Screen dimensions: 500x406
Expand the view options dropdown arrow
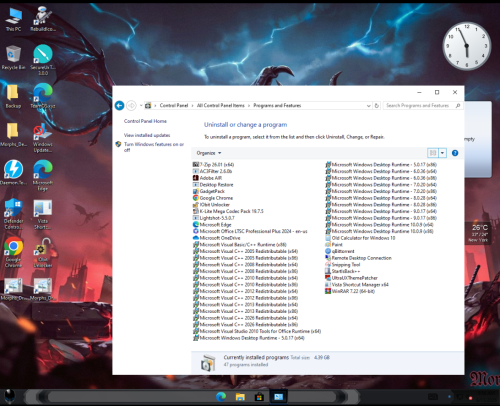point(442,153)
